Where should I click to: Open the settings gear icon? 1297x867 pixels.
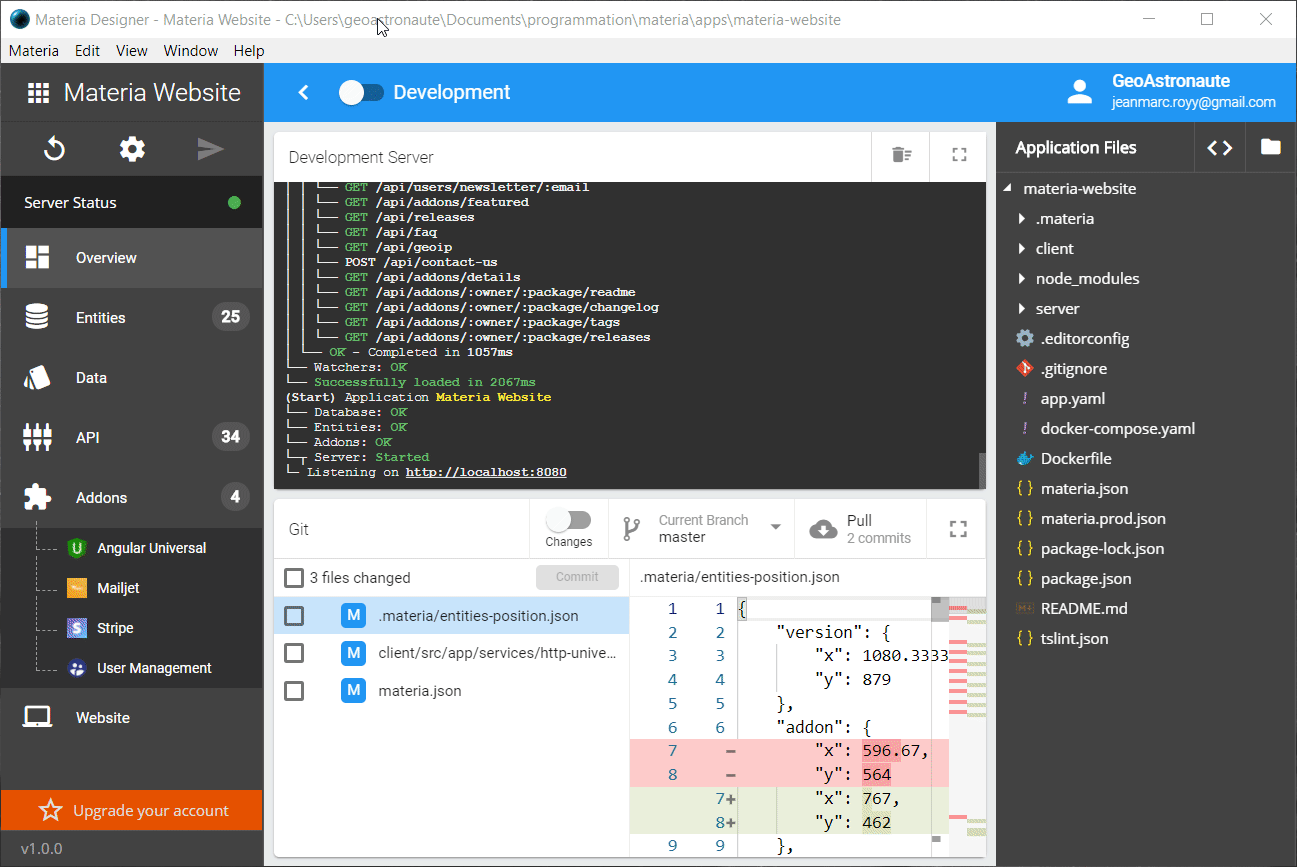pyautogui.click(x=132, y=149)
